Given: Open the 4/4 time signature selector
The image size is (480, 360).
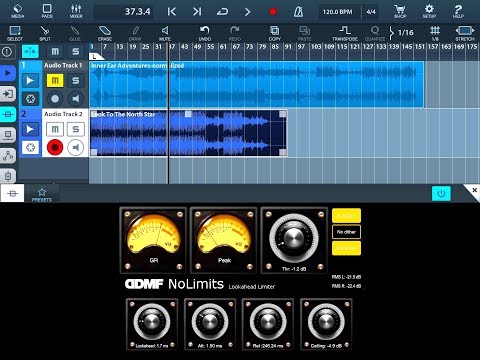Looking at the screenshot, I should pos(371,12).
